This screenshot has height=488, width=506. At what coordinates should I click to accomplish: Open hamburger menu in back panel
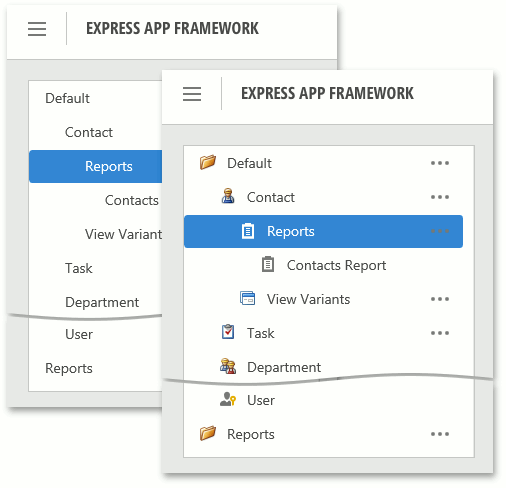pyautogui.click(x=37, y=29)
